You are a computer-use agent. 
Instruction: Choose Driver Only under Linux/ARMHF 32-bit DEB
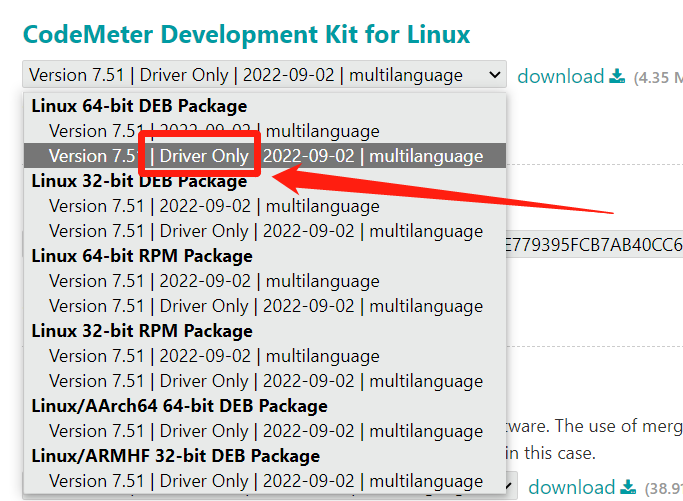(266, 481)
